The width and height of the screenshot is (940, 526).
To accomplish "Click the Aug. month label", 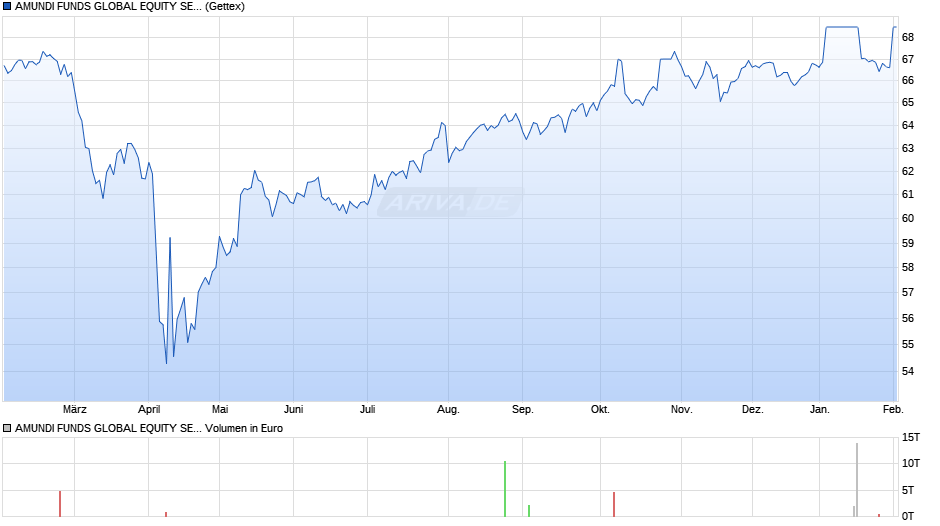I will 448,410.
